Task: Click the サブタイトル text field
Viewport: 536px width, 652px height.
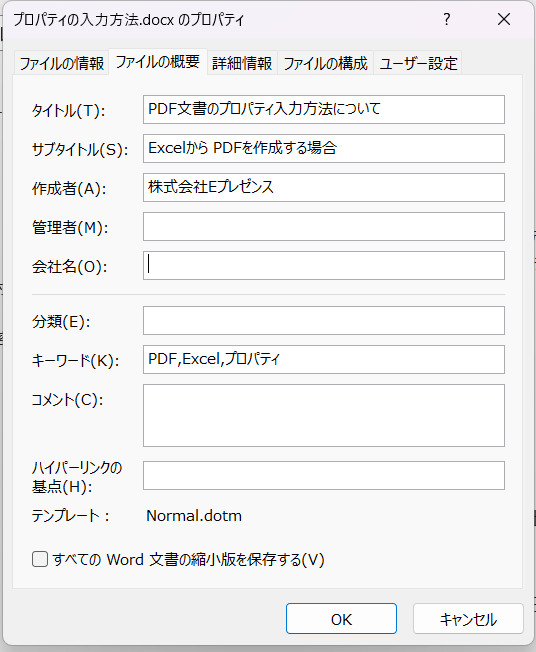Action: coord(324,148)
